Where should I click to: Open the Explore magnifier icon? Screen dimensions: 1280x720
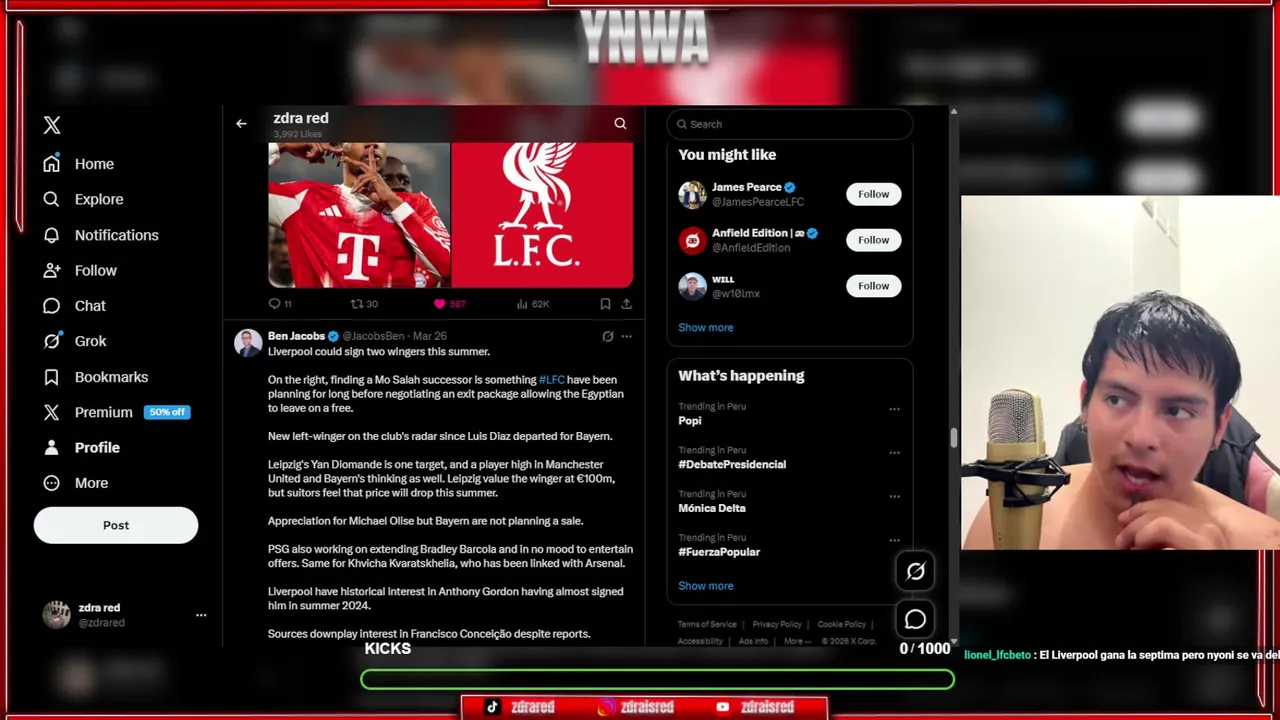[52, 199]
